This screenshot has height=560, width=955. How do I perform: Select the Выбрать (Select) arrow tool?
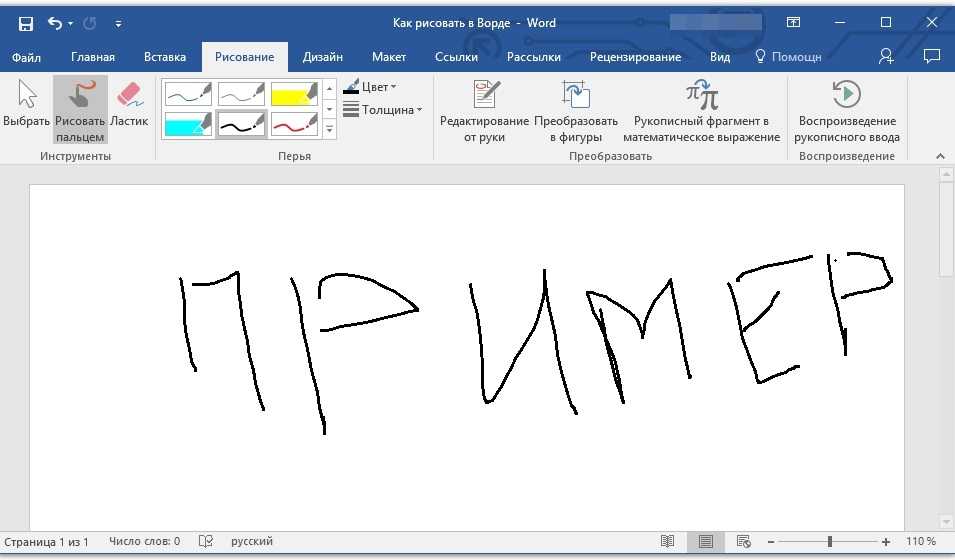click(x=27, y=104)
